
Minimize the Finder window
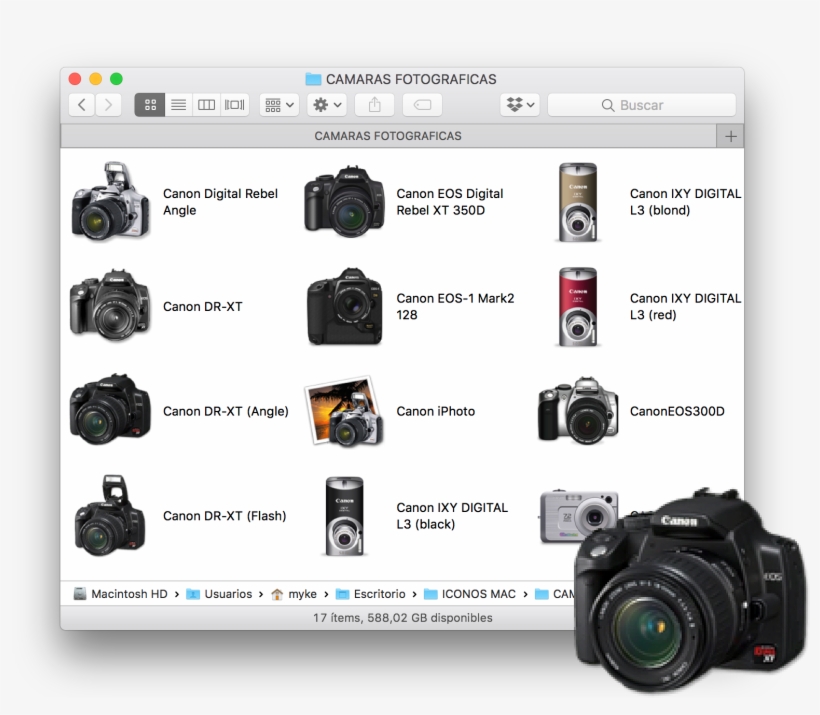point(96,79)
